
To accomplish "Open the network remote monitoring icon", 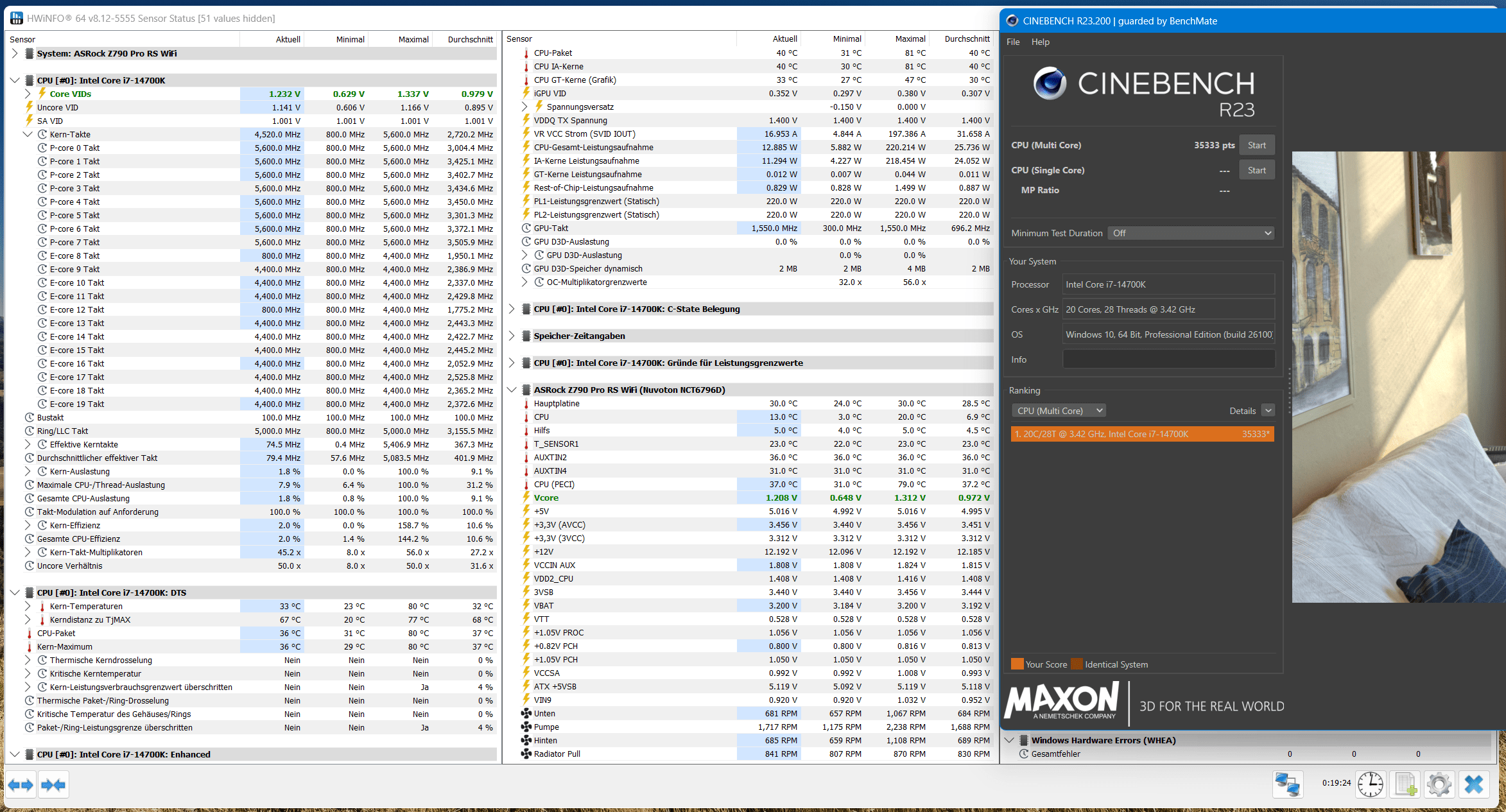I will (x=1287, y=784).
